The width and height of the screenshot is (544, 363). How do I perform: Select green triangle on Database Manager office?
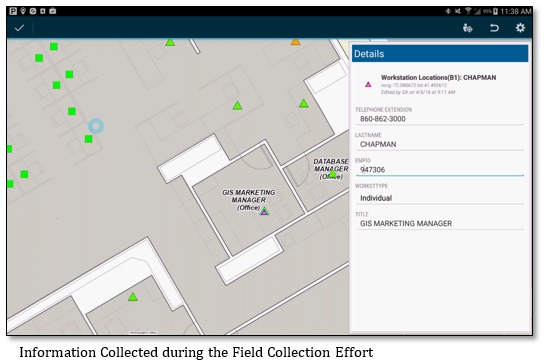(x=332, y=174)
